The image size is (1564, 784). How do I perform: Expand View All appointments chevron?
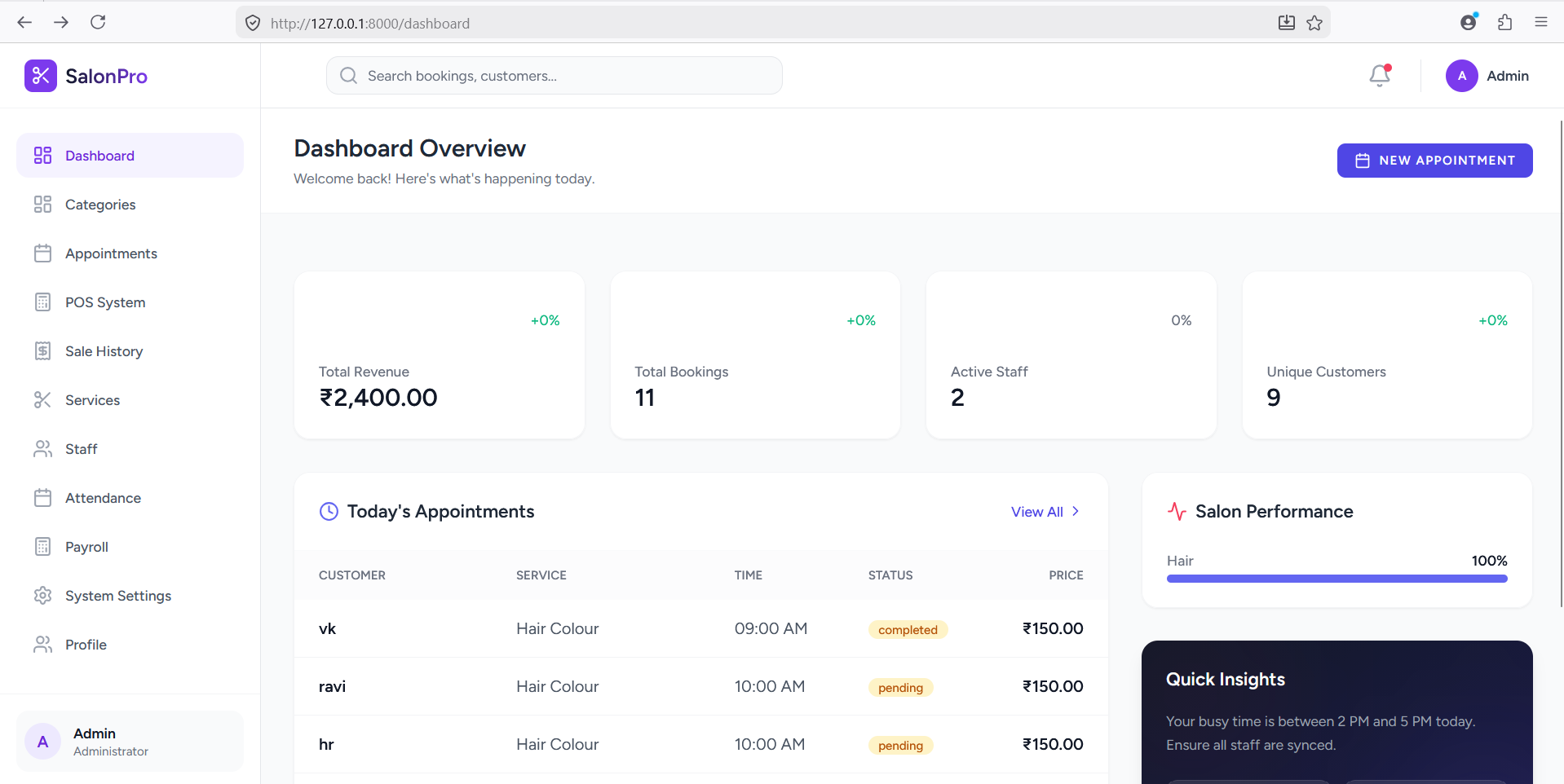[x=1076, y=511]
